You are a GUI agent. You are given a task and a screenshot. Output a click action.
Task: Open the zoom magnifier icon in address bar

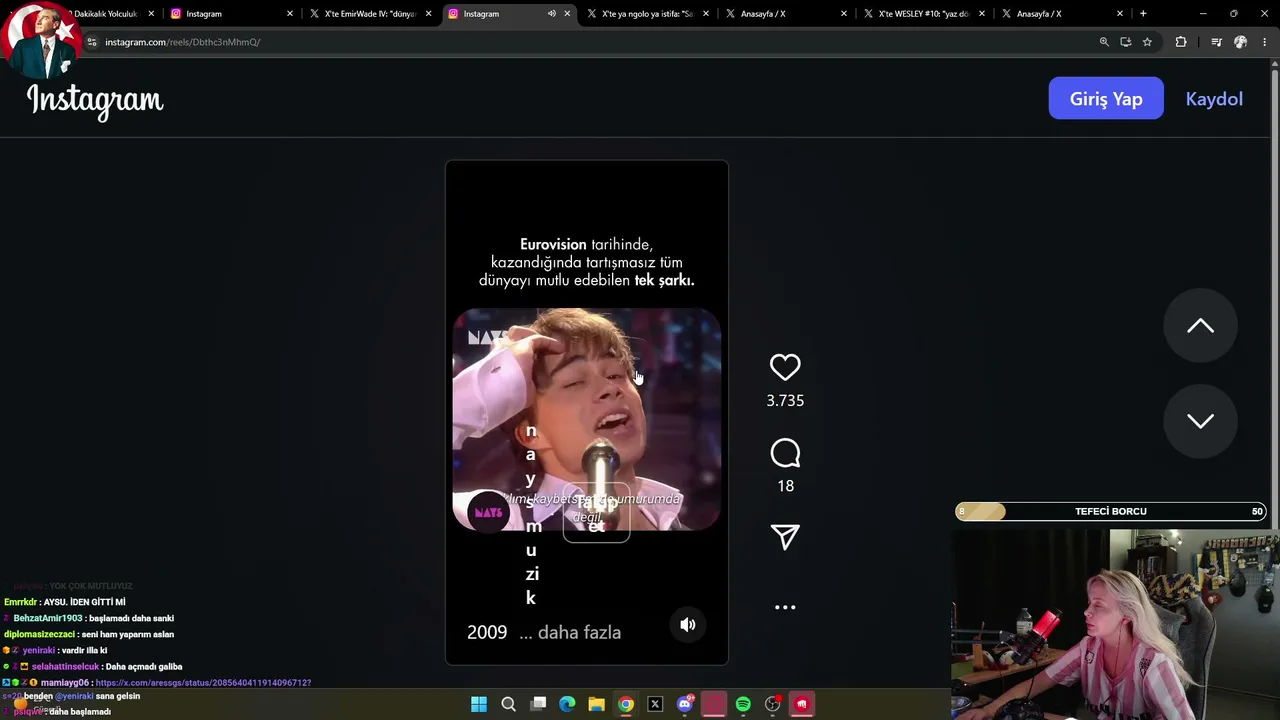[1104, 42]
